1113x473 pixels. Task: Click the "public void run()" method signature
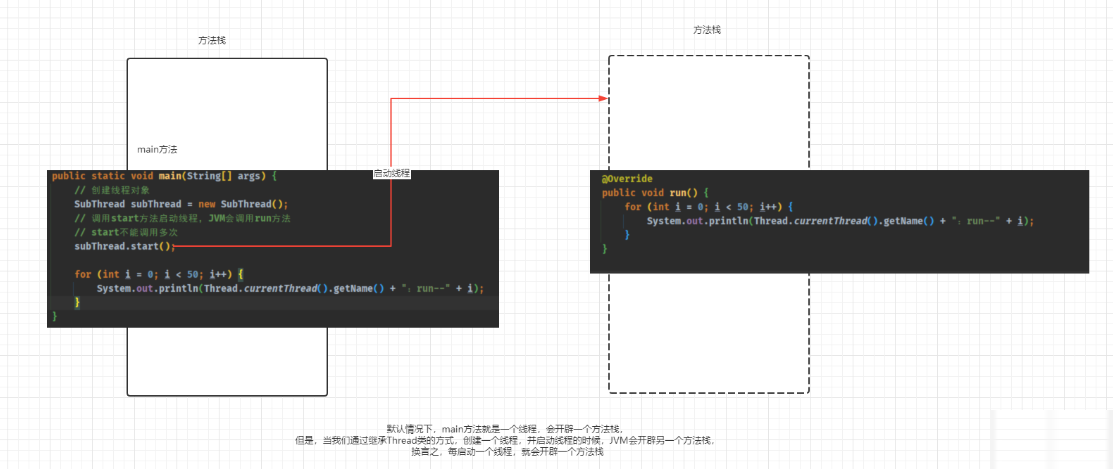(655, 192)
